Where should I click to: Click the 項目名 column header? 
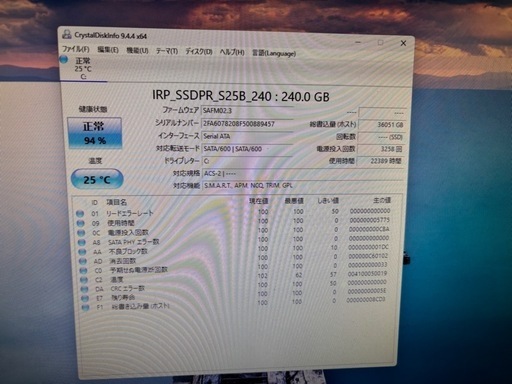tap(116, 202)
